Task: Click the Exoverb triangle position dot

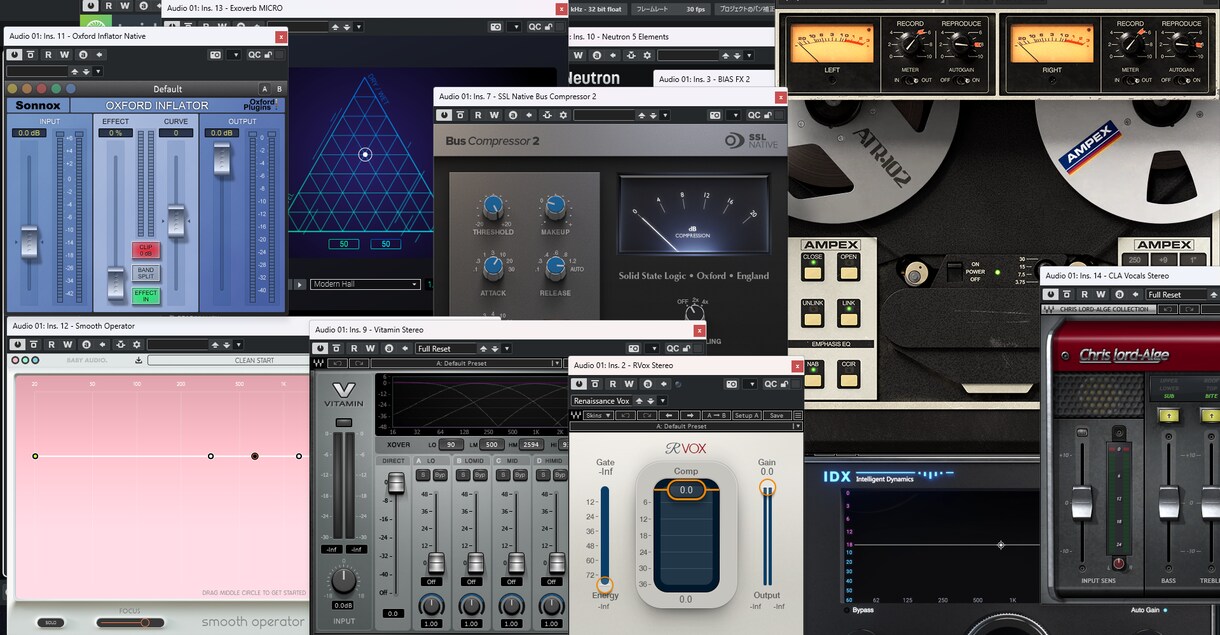Action: [x=366, y=154]
